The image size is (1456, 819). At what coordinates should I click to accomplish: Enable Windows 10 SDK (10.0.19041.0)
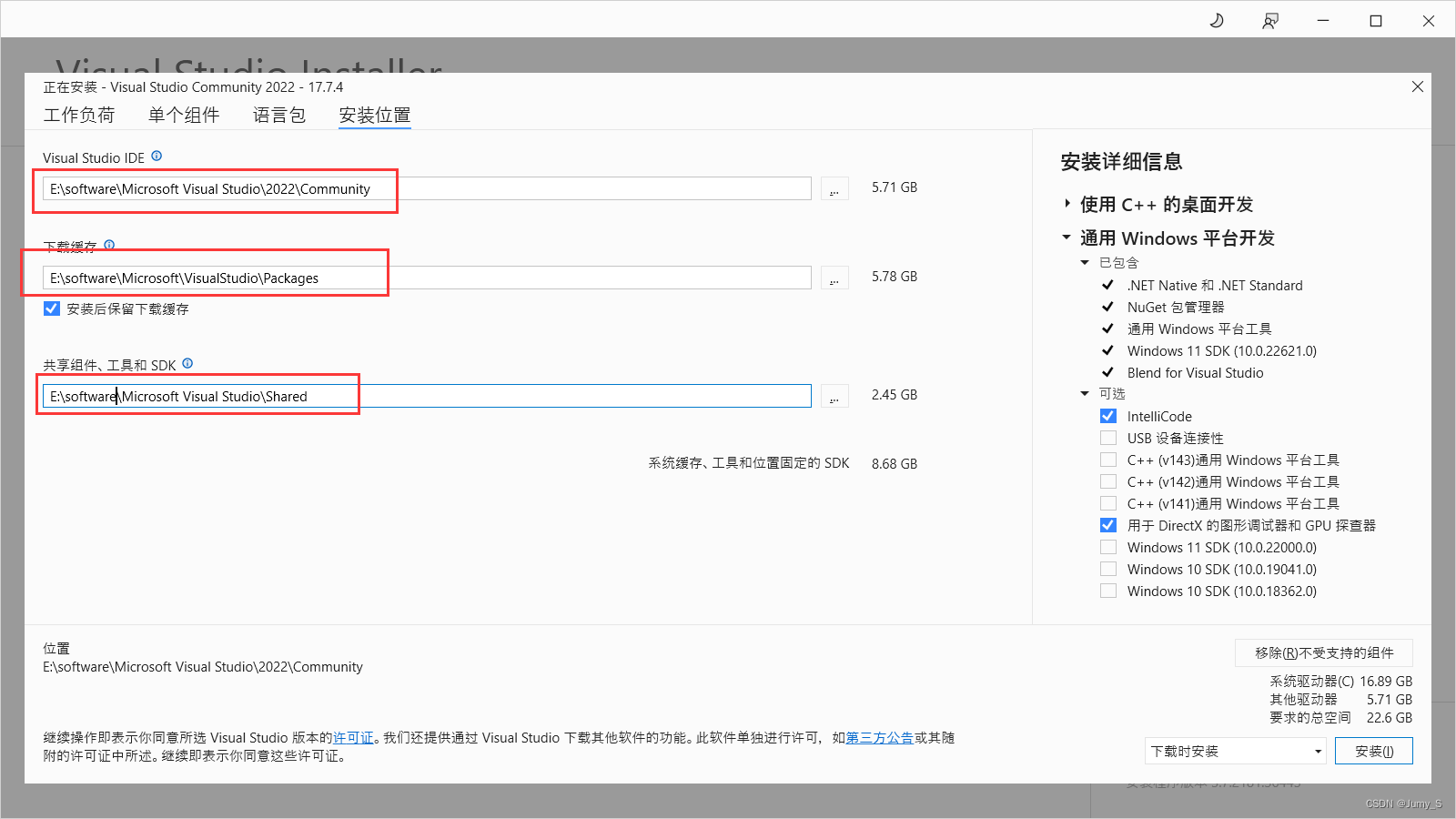tap(1108, 569)
